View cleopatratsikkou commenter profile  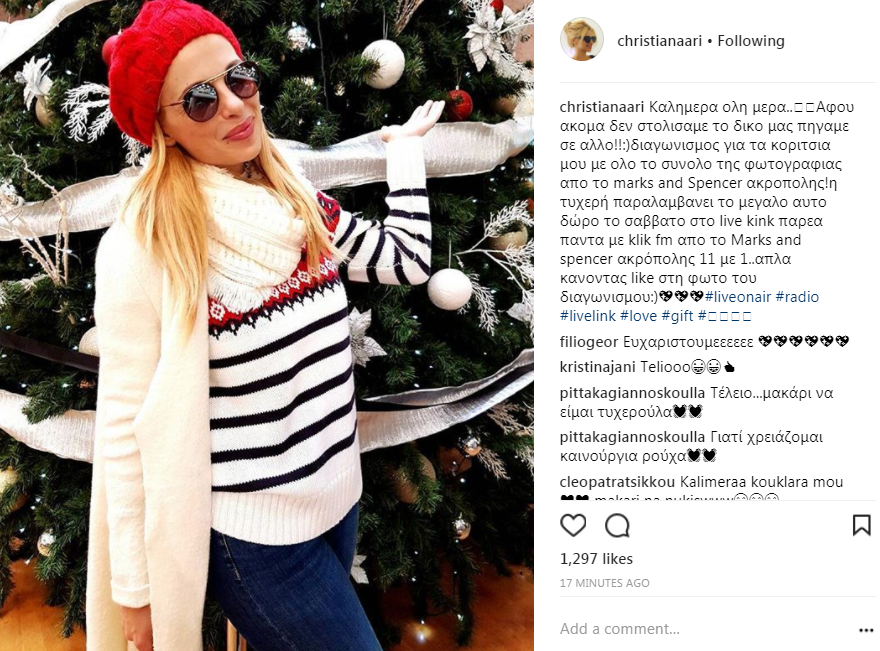(617, 482)
